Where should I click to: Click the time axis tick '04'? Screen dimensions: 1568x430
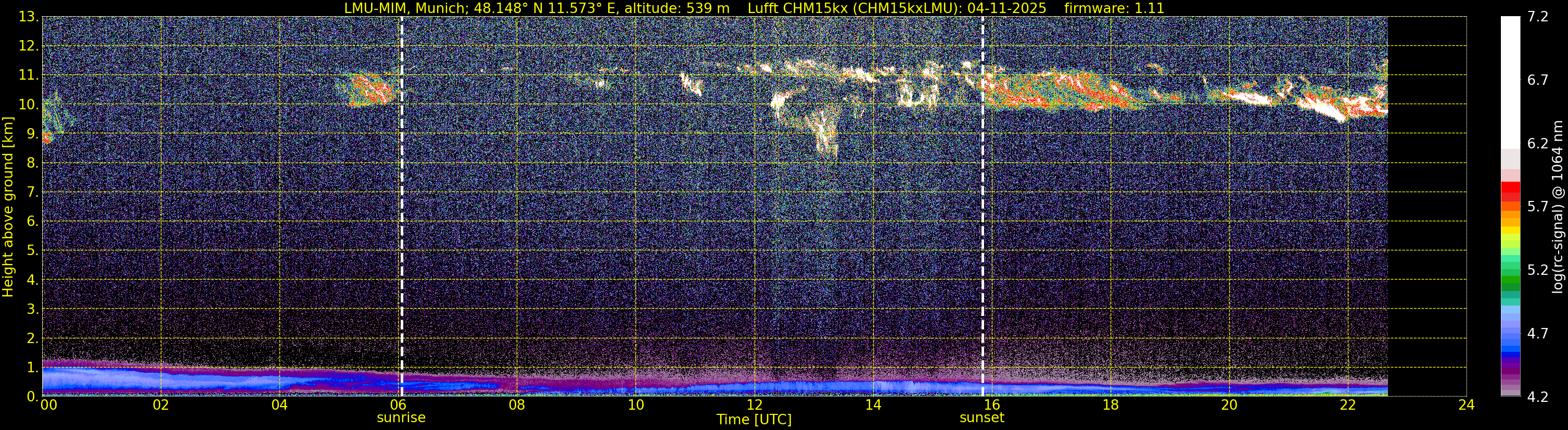(279, 405)
